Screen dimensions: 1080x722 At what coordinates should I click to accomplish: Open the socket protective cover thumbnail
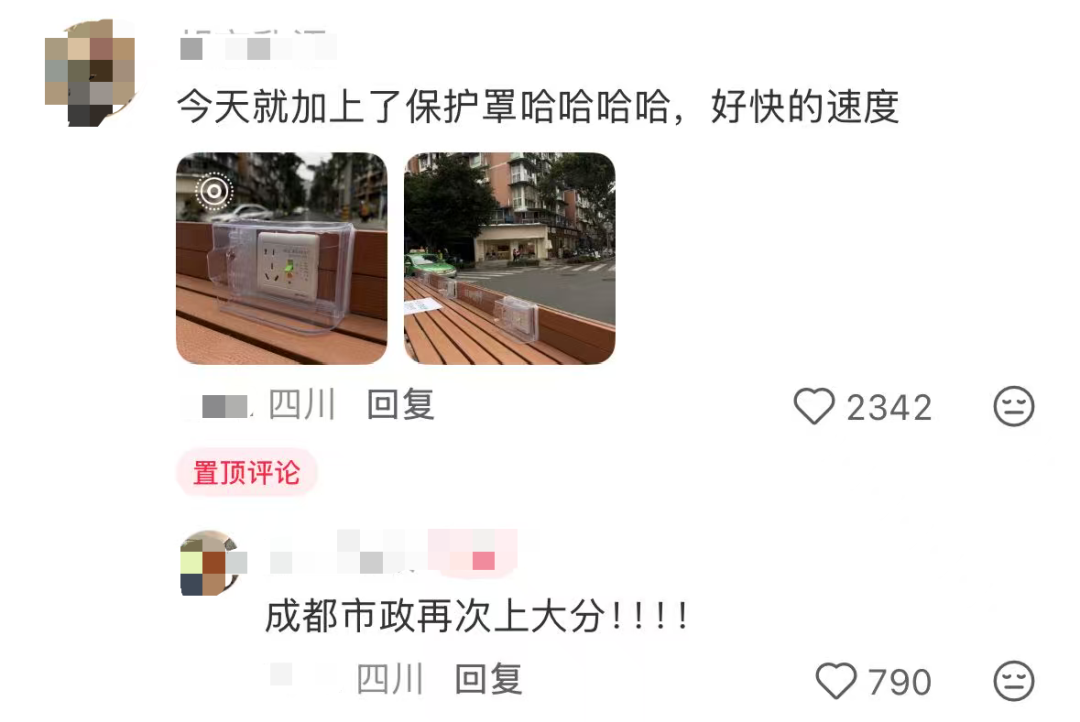pyautogui.click(x=282, y=258)
